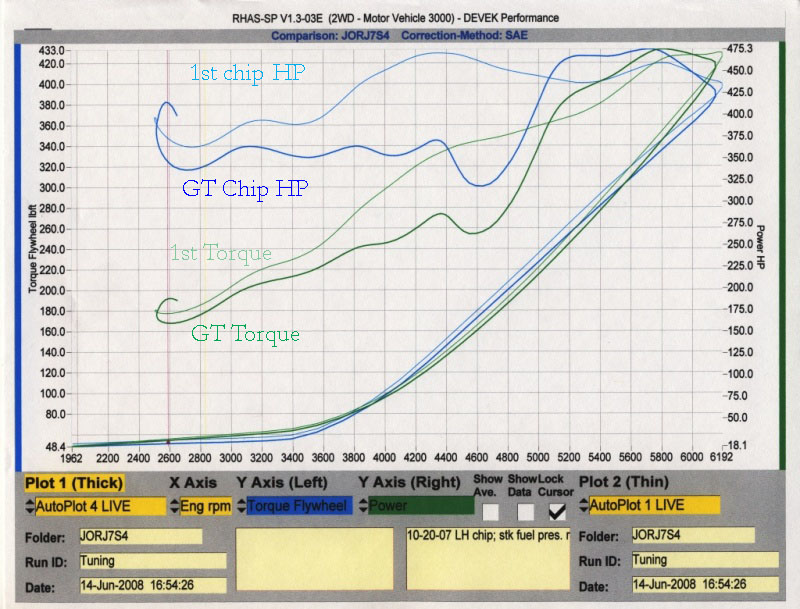800x609 pixels.
Task: Click the Plot 2 Folder field JORJ7S4
Action: click(693, 535)
